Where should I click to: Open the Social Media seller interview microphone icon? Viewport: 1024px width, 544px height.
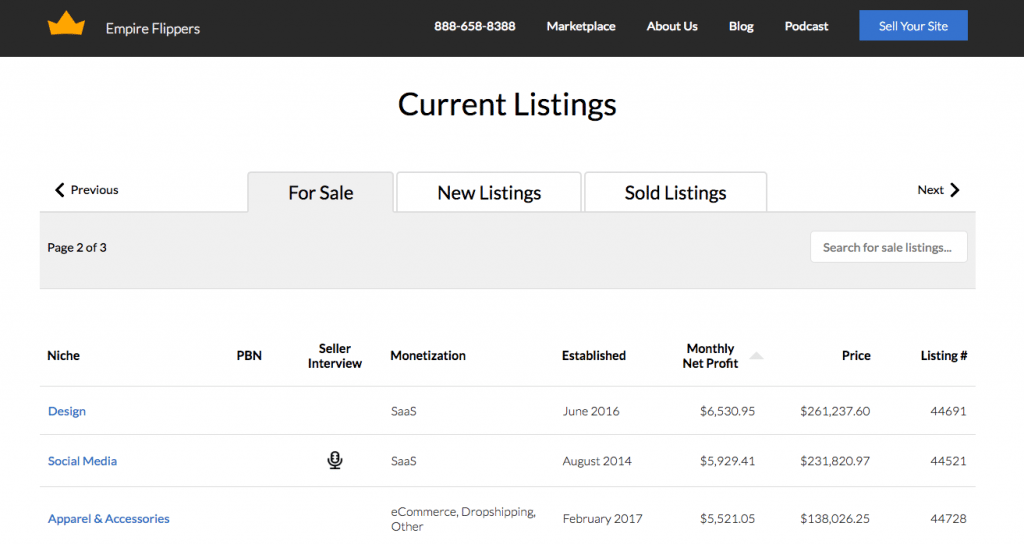click(334, 460)
